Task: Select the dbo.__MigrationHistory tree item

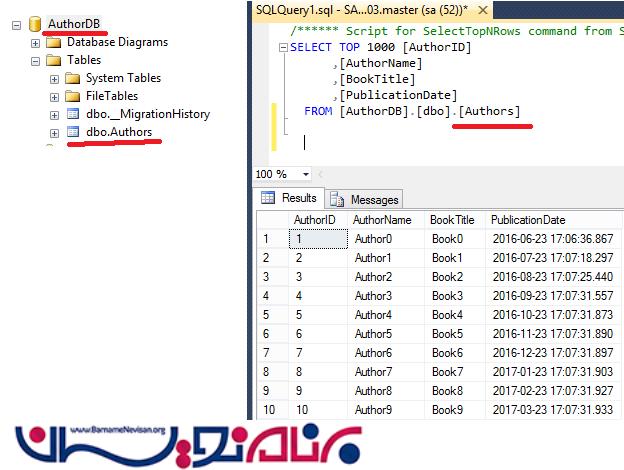Action: [x=148, y=114]
